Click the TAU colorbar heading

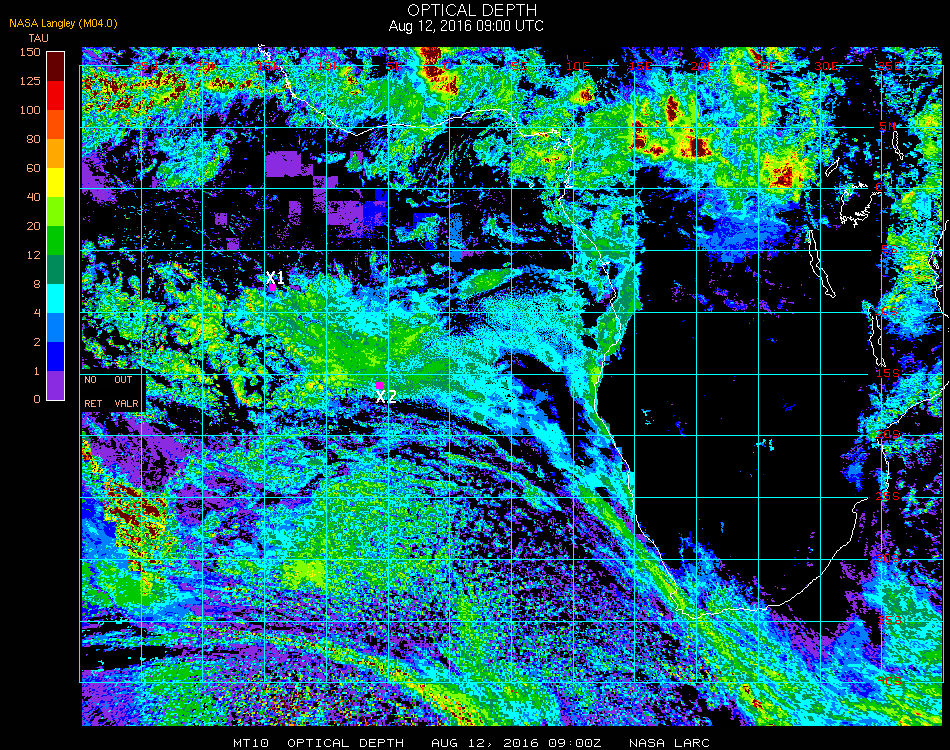(38, 38)
